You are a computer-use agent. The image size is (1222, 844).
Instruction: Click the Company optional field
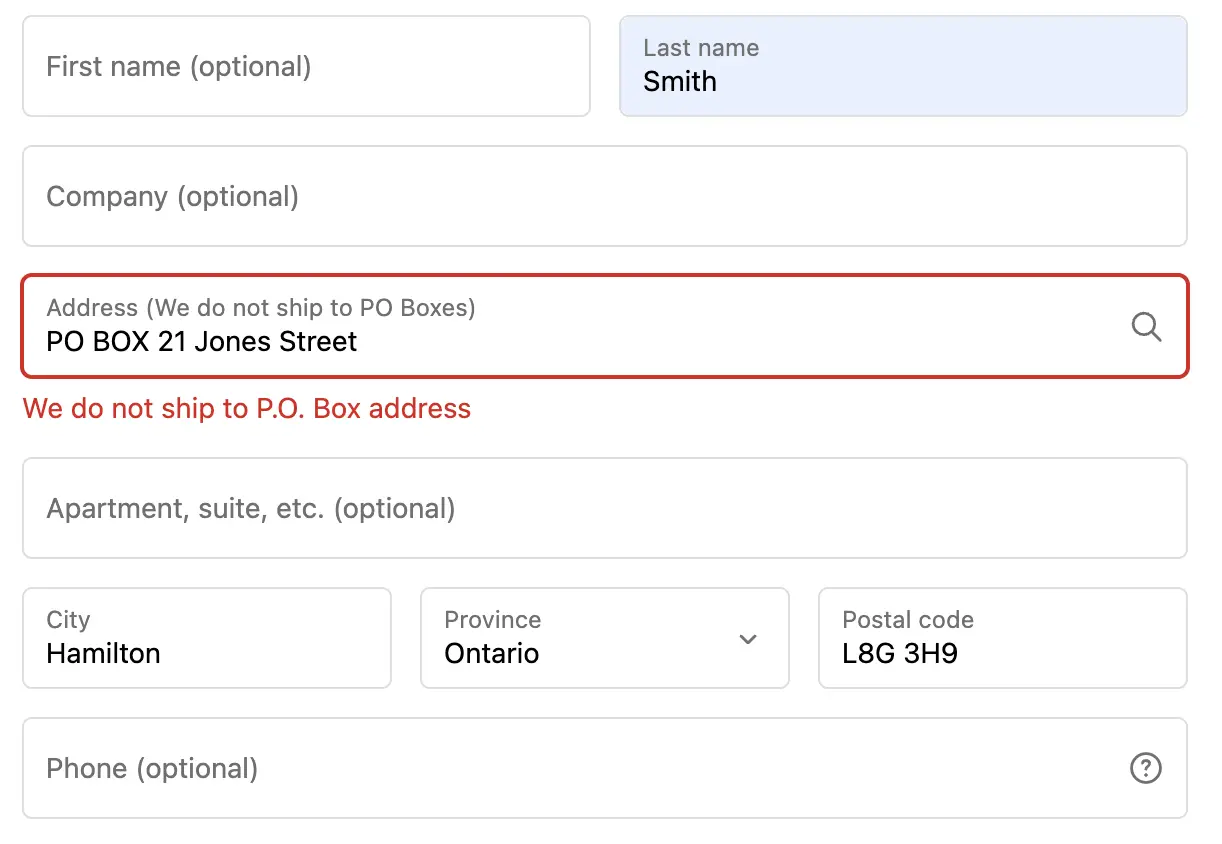coord(604,196)
